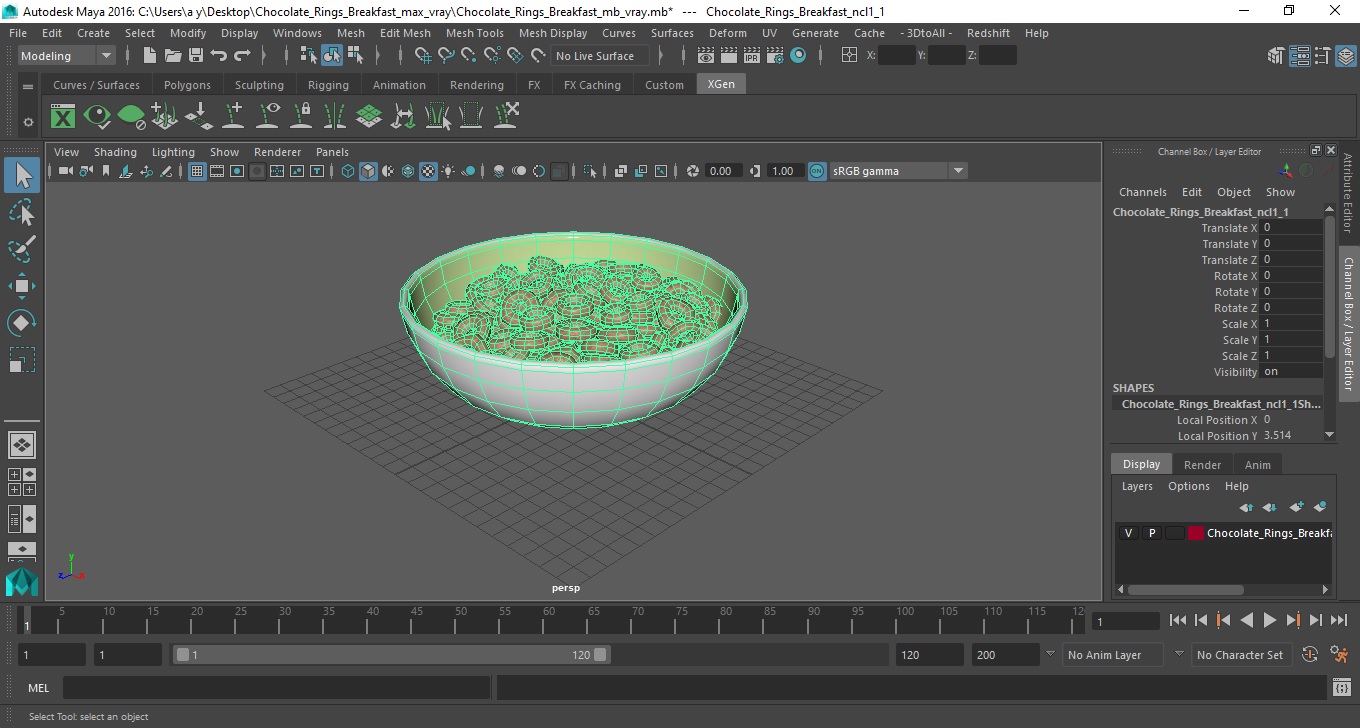Open the render settings icon

pos(775,56)
